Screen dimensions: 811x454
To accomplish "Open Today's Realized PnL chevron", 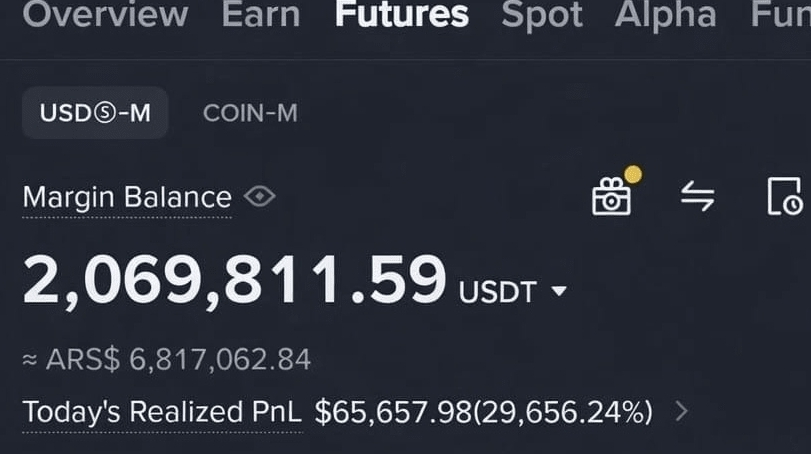I will 682,410.
